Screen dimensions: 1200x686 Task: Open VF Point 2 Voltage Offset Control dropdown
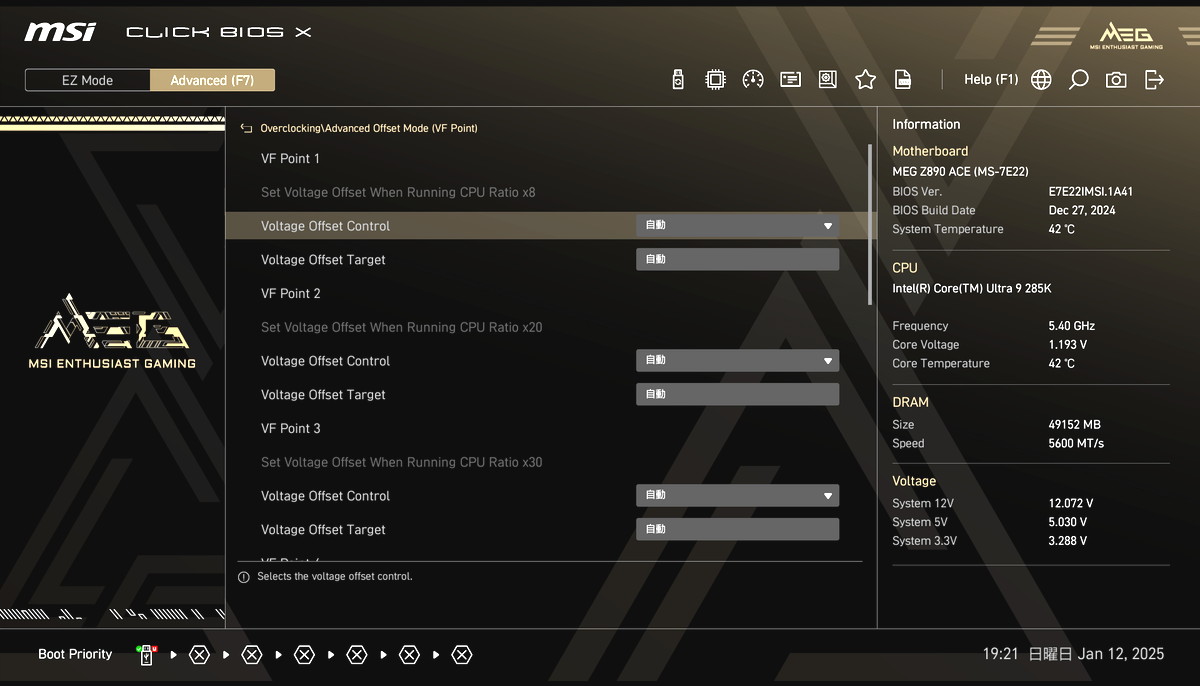coord(737,361)
